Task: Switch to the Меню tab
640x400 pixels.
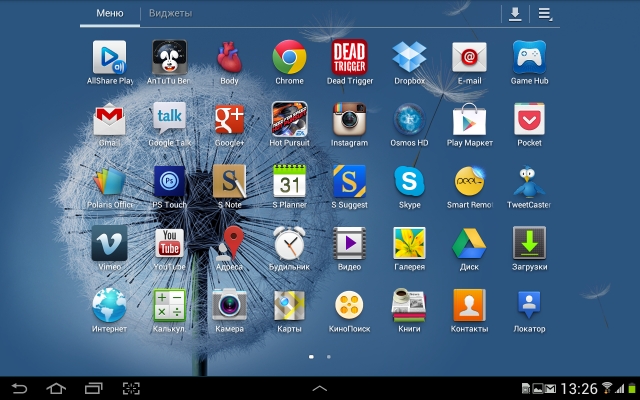Action: coord(110,13)
